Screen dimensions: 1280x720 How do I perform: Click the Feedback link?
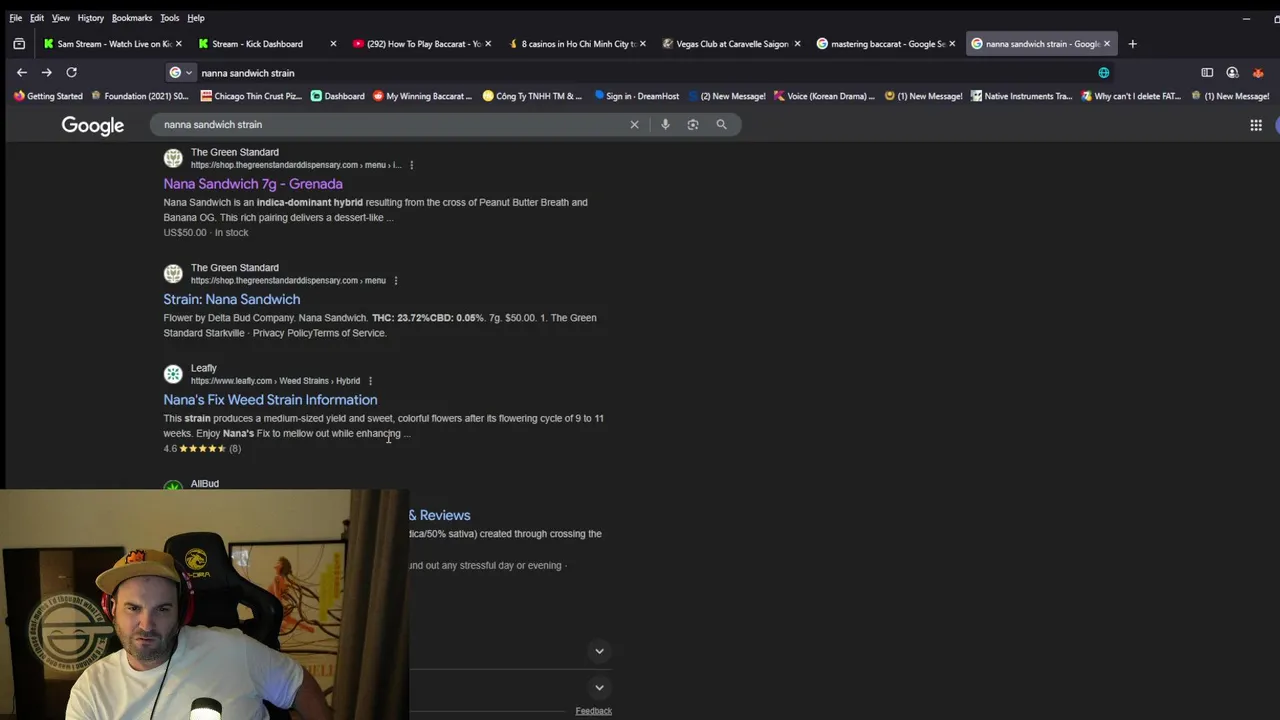click(x=593, y=711)
